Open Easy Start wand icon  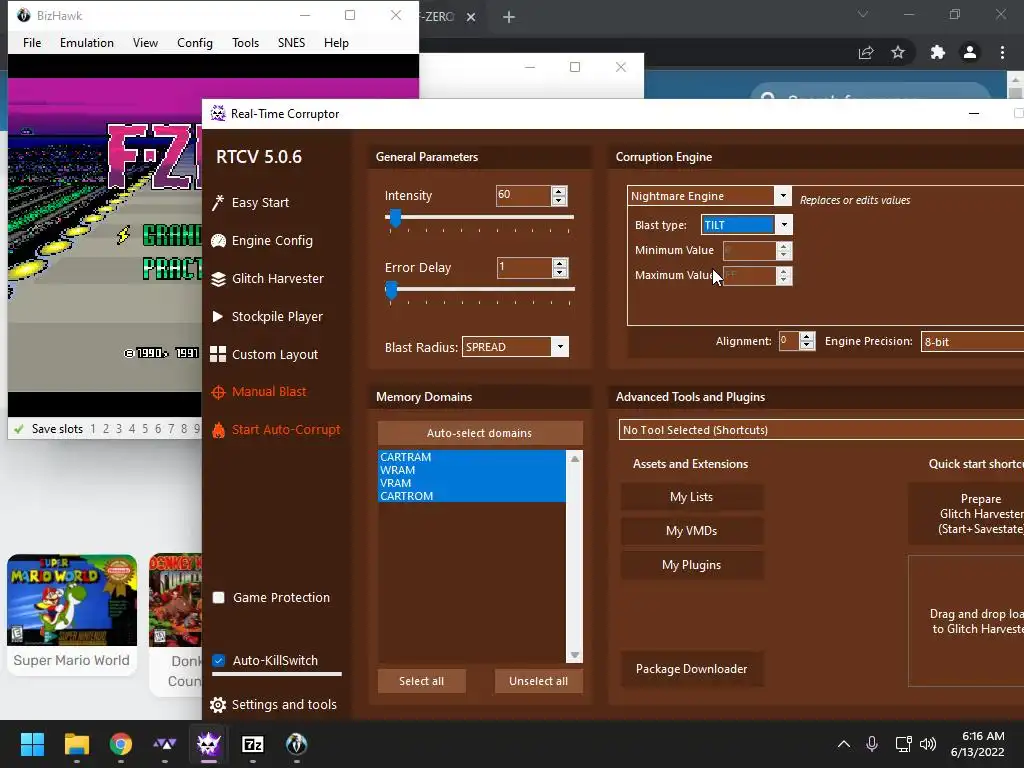point(218,202)
